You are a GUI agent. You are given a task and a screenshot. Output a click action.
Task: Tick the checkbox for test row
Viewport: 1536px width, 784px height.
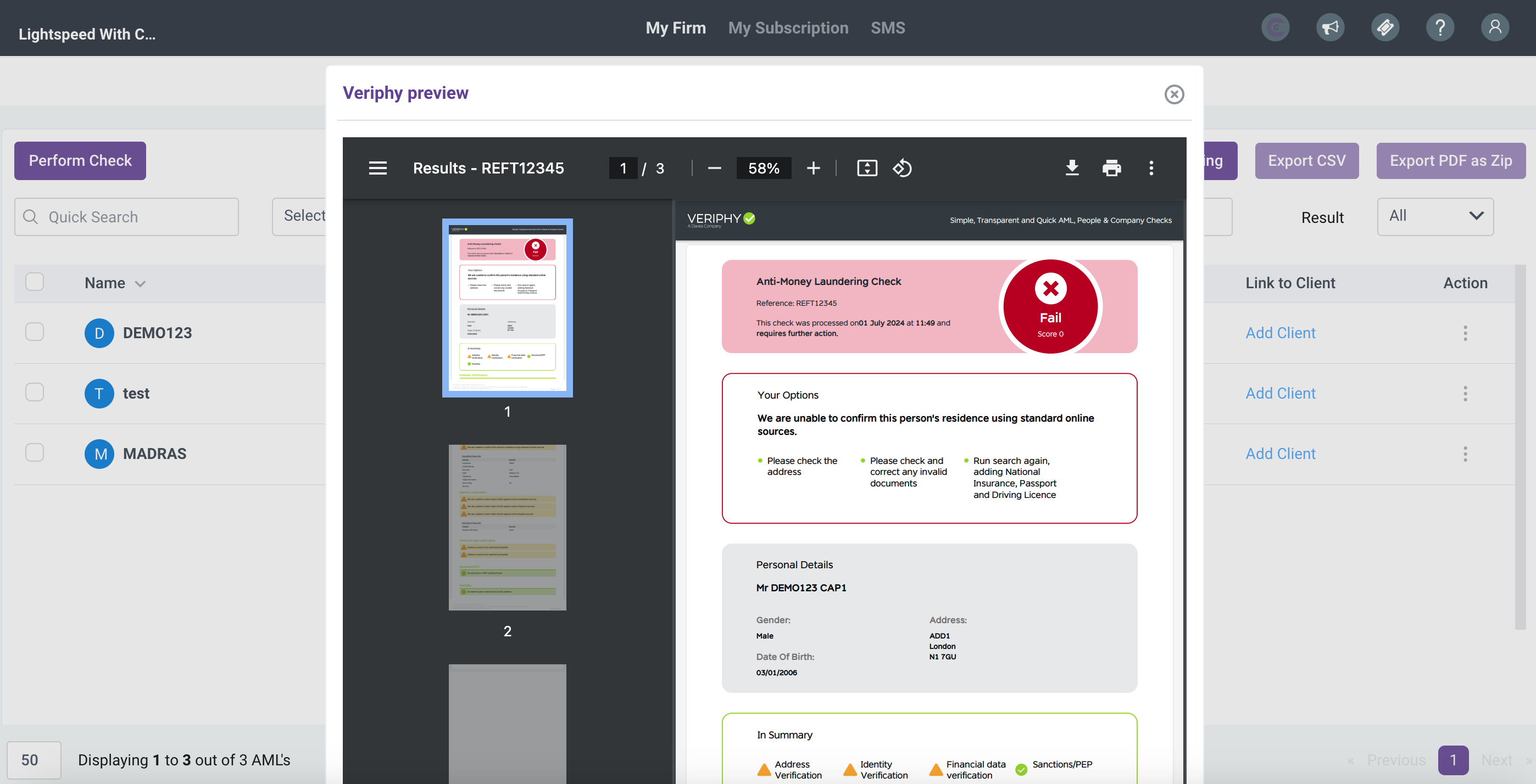click(35, 392)
